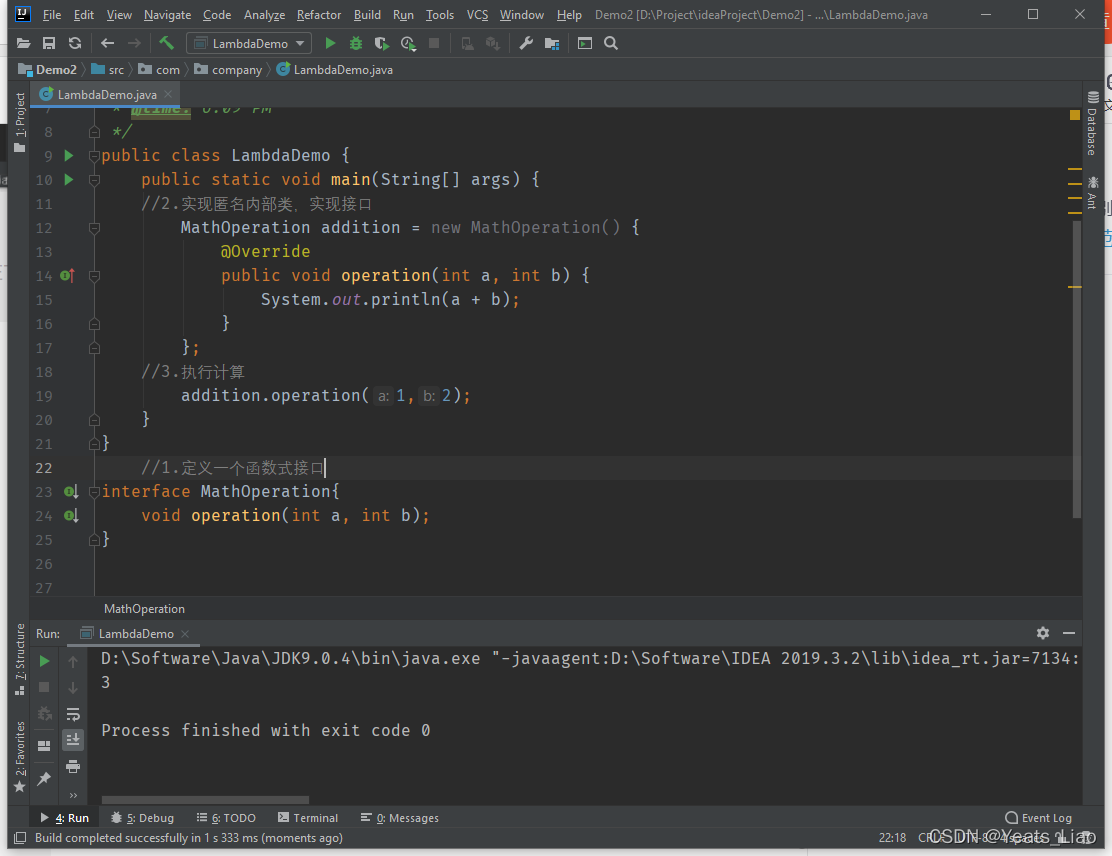Screen dimensions: 1112x856
Task: Restore layout icon in Run sidebar
Action: click(x=44, y=745)
